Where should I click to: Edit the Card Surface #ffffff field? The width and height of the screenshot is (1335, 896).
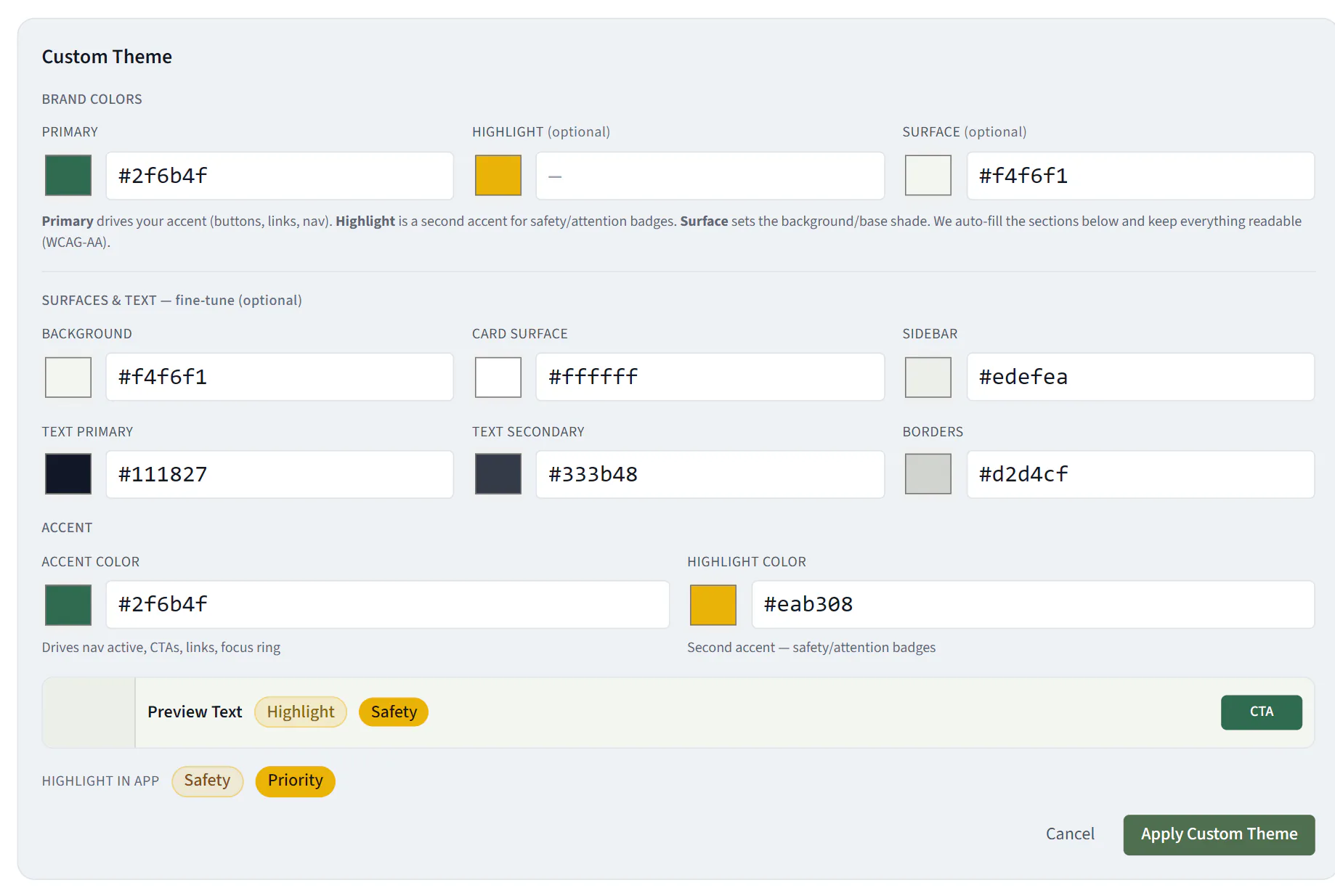(x=710, y=377)
